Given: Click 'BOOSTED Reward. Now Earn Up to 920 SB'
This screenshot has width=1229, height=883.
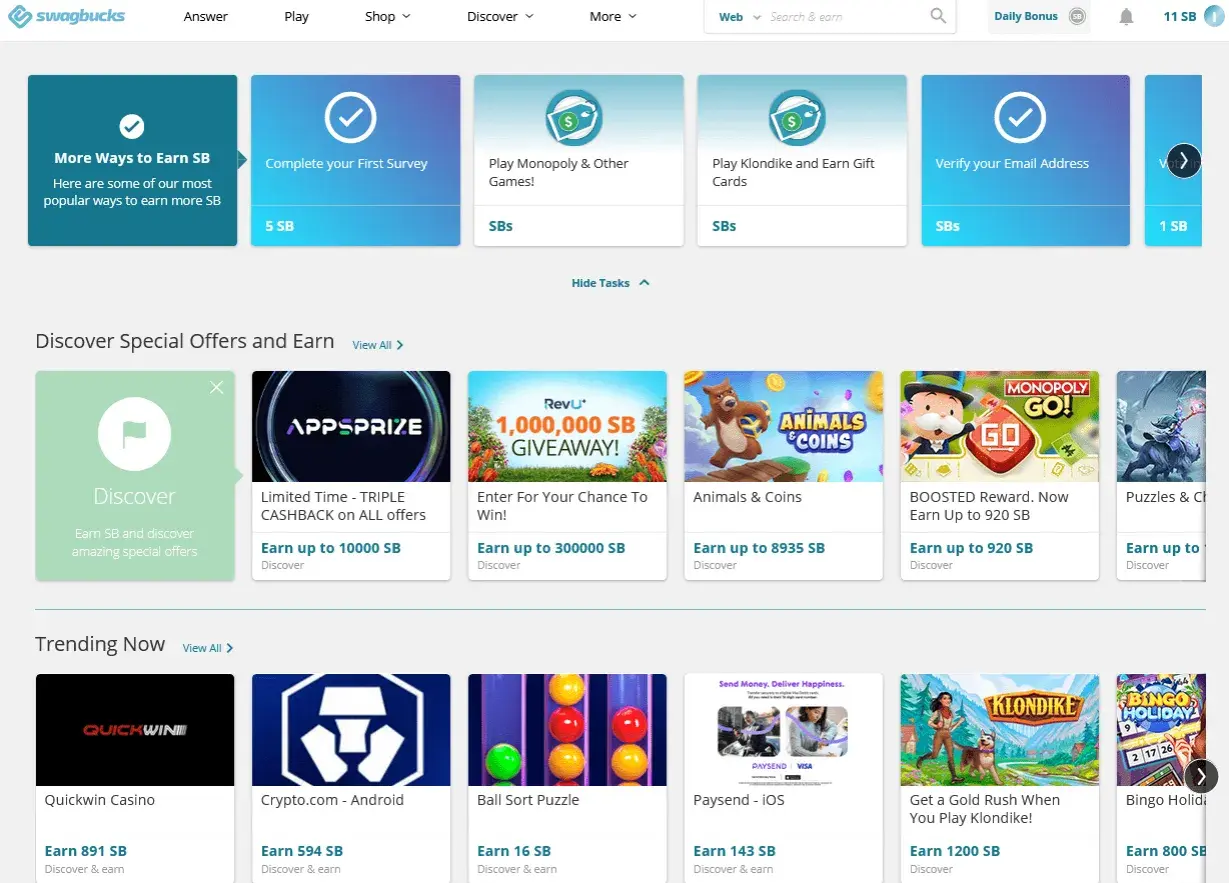Looking at the screenshot, I should pyautogui.click(x=989, y=506).
